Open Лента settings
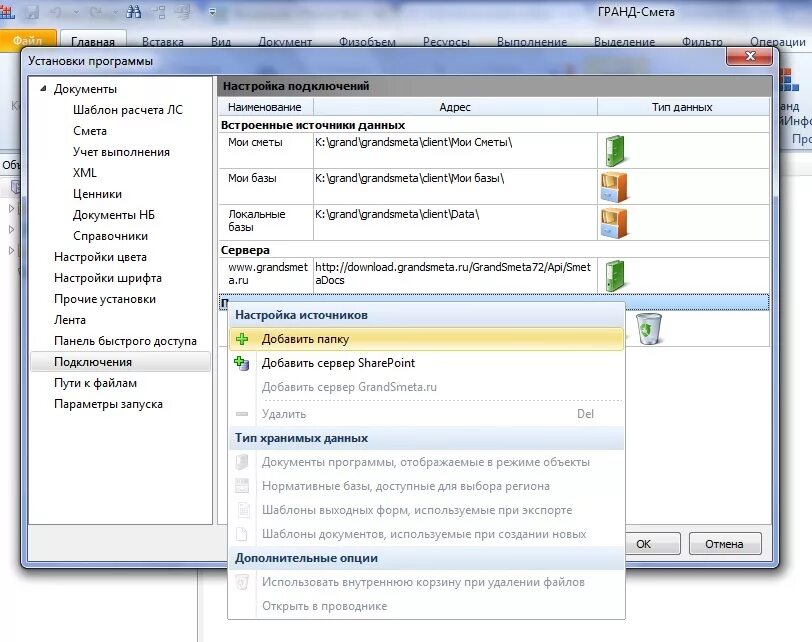Viewport: 812px width, 642px height. click(x=69, y=320)
